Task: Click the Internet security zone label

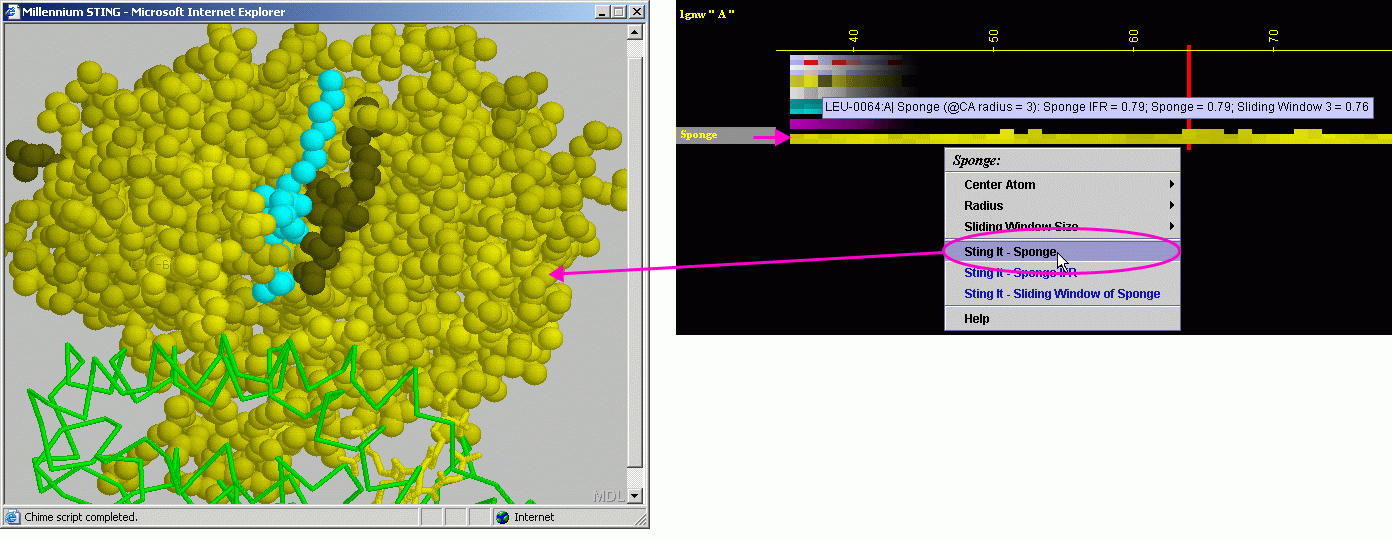Action: click(534, 517)
